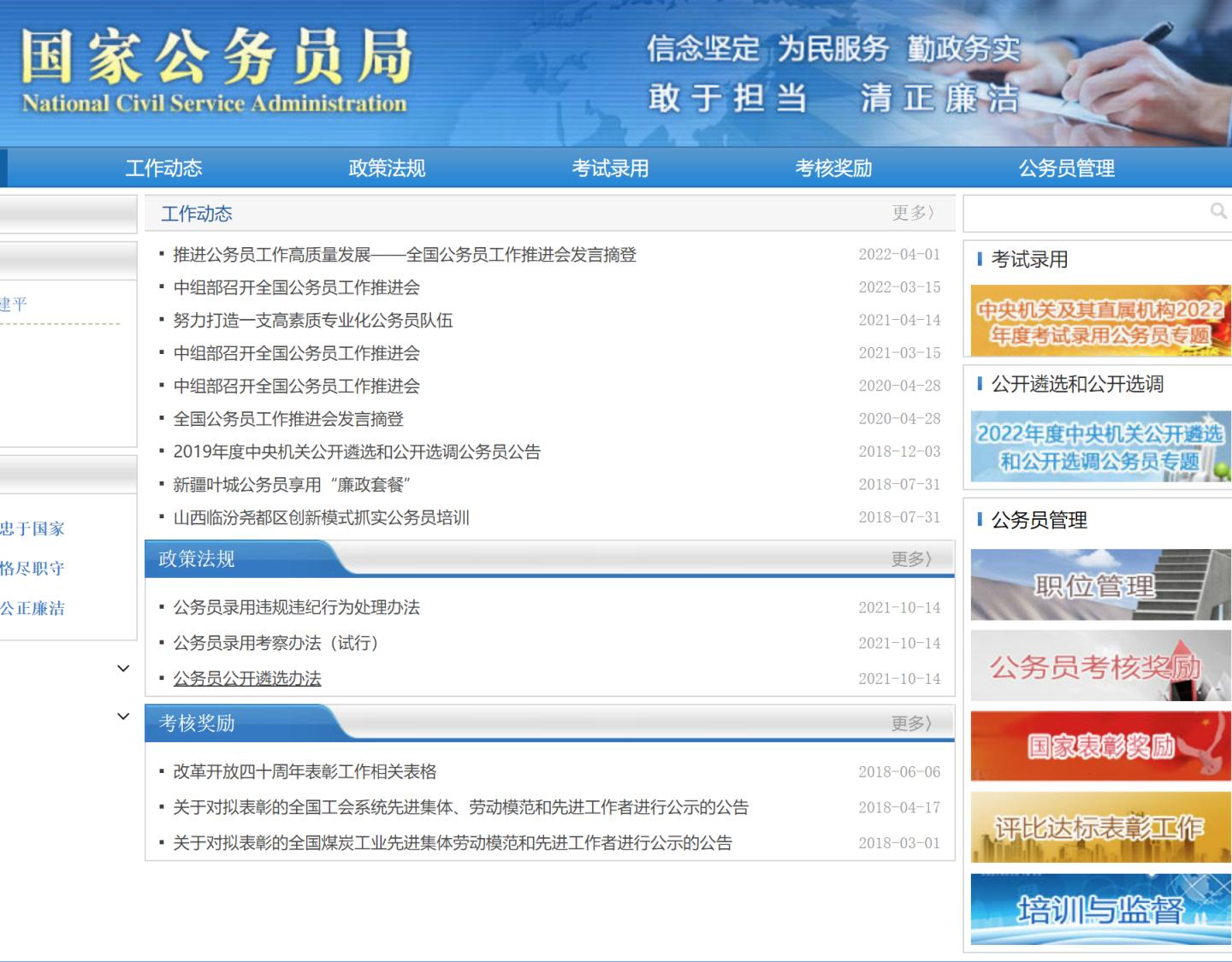Click 忠于国家 in left sidebar
Viewport: 1232px width, 962px height.
tap(33, 528)
